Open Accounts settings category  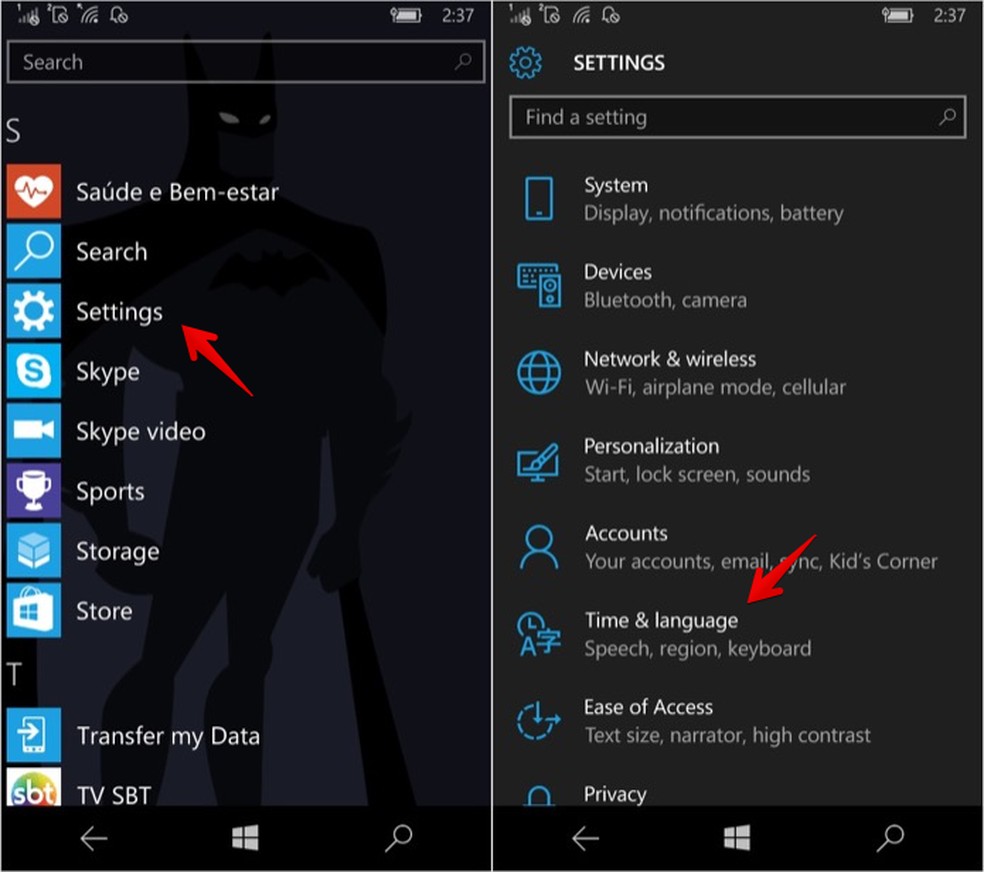pyautogui.click(x=737, y=547)
